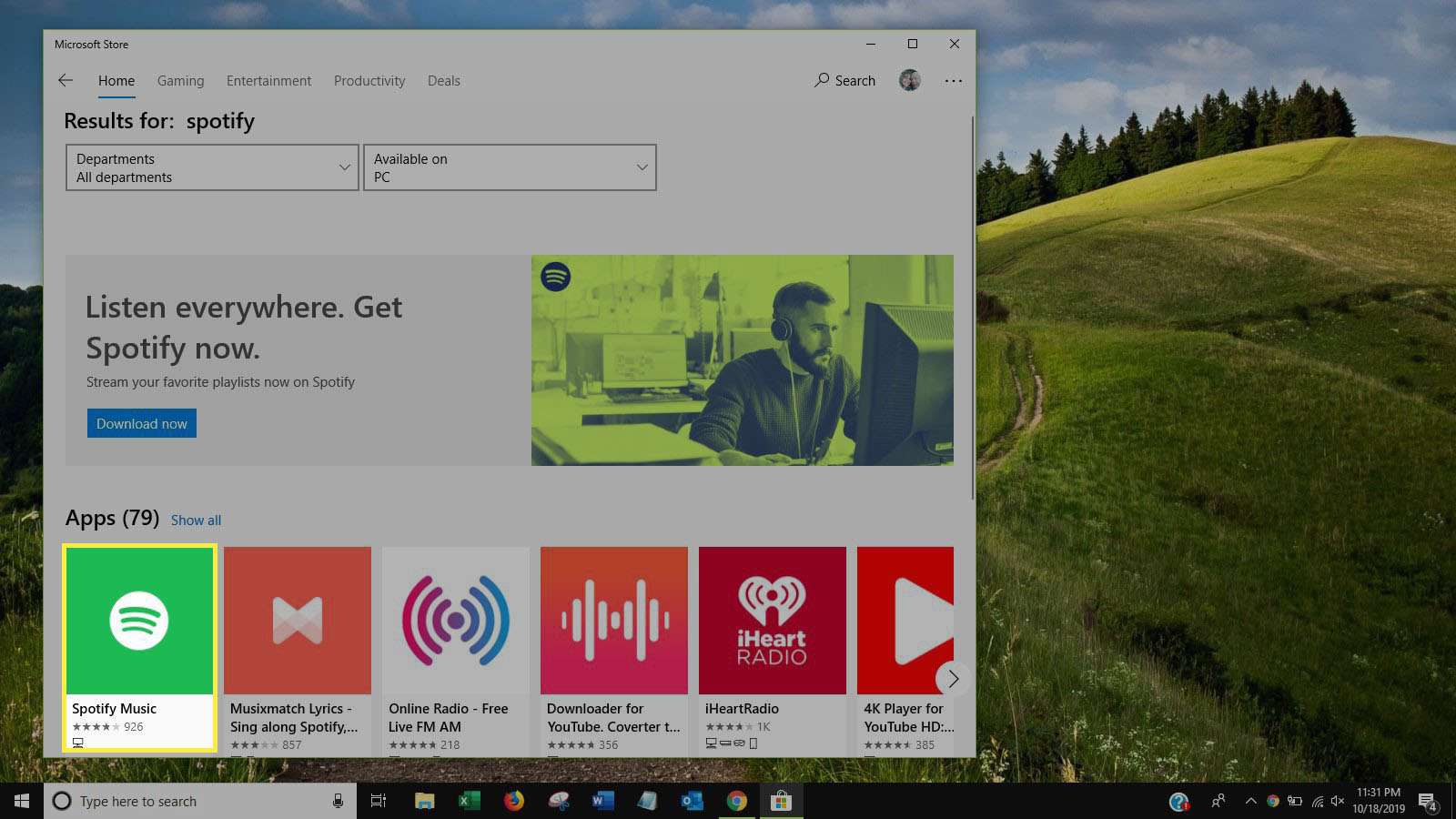Switch to the Entertainment tab
This screenshot has height=819, width=1456.
coord(268,81)
